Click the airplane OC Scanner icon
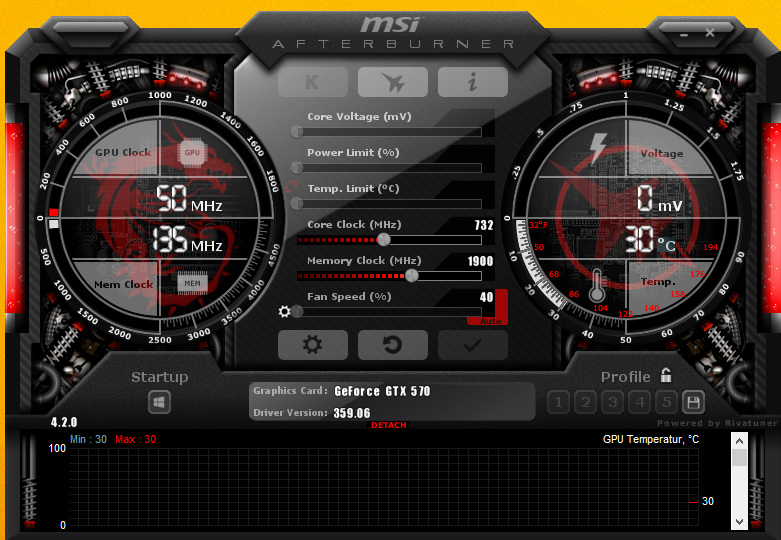 coord(392,82)
